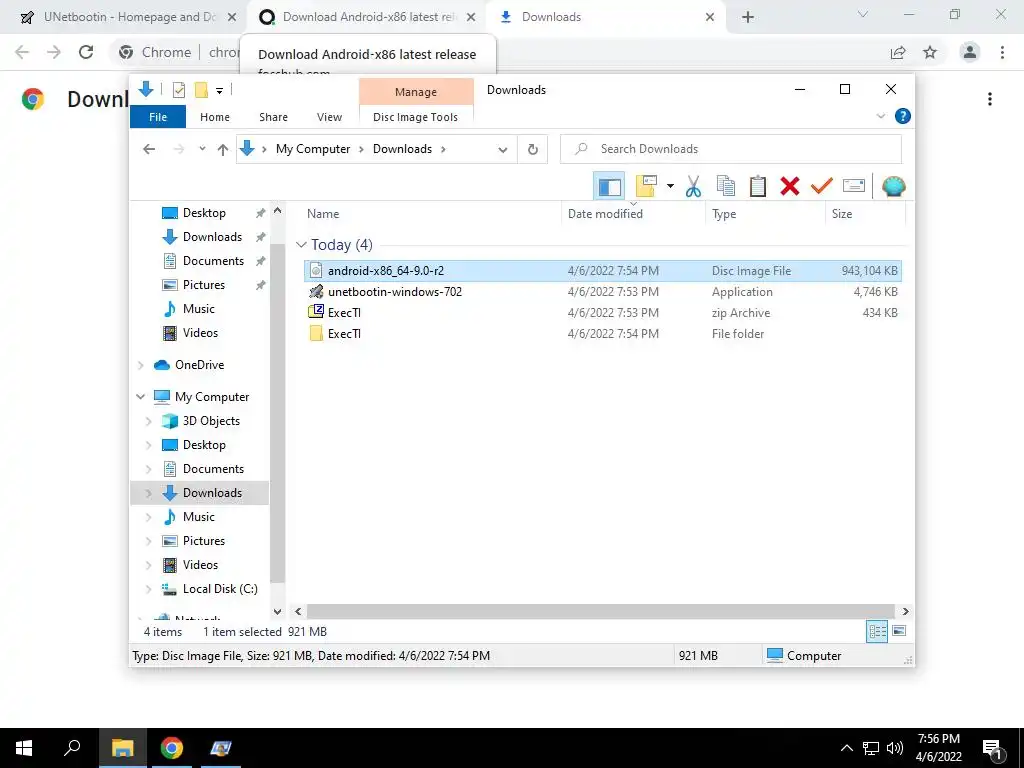
Task: Click the Paste clipboard toolbar icon
Action: (x=758, y=186)
